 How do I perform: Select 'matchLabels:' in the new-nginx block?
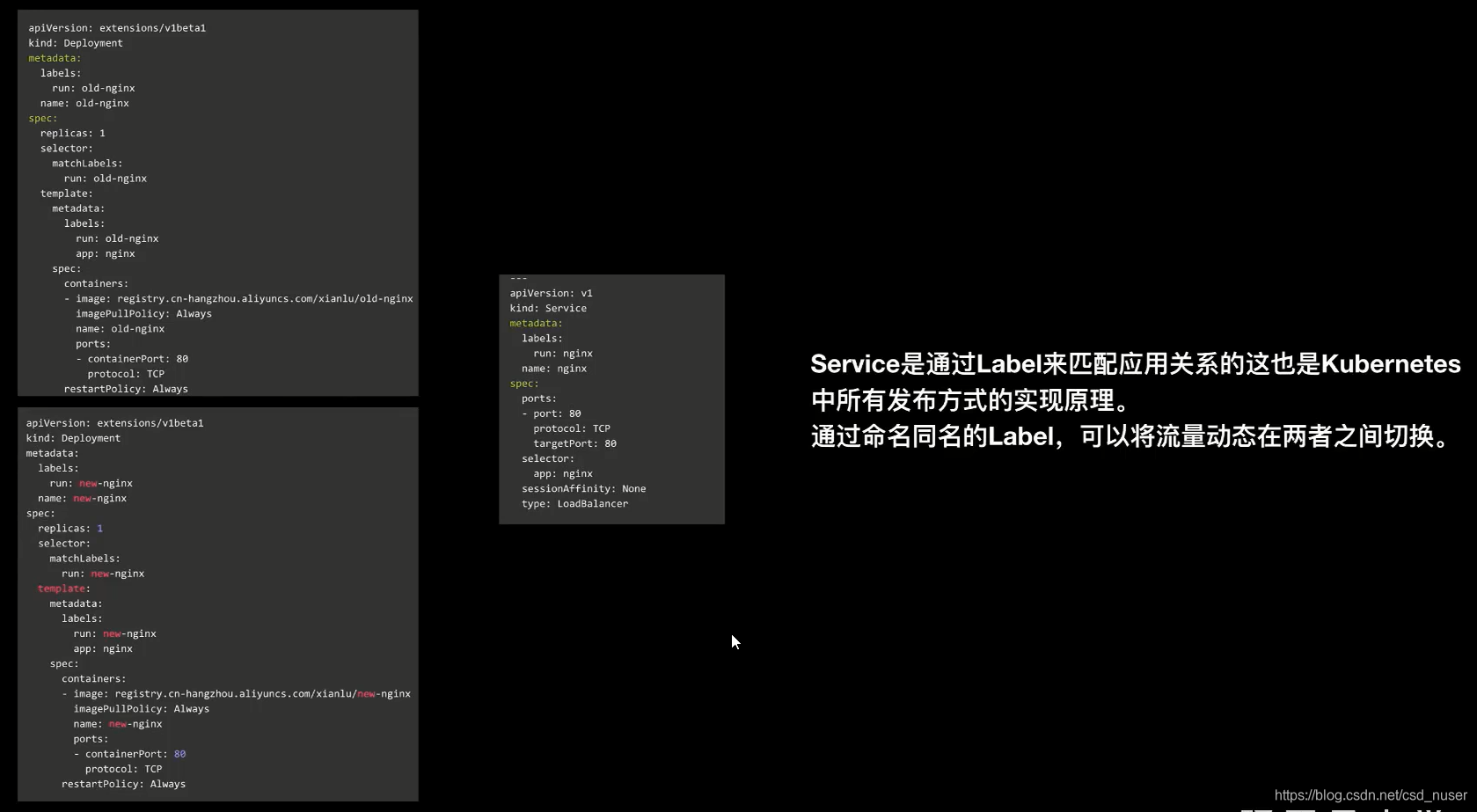point(84,558)
